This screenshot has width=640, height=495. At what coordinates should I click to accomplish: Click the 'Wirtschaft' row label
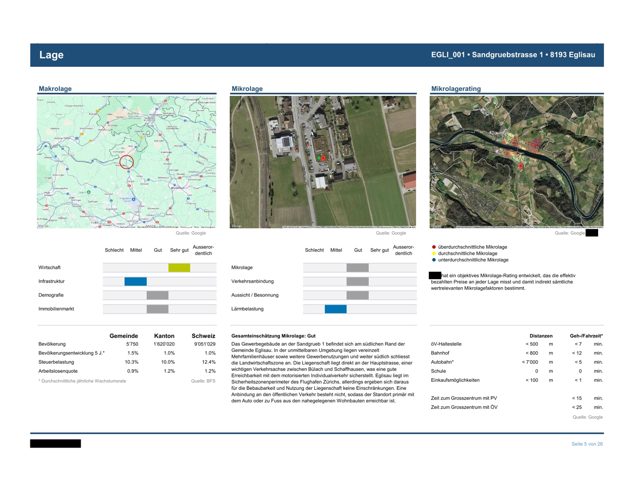49,267
